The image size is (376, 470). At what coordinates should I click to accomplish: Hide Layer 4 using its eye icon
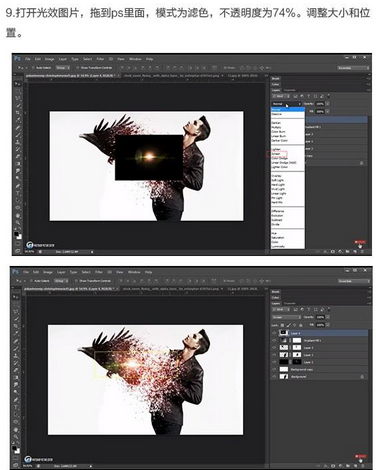[x=274, y=333]
